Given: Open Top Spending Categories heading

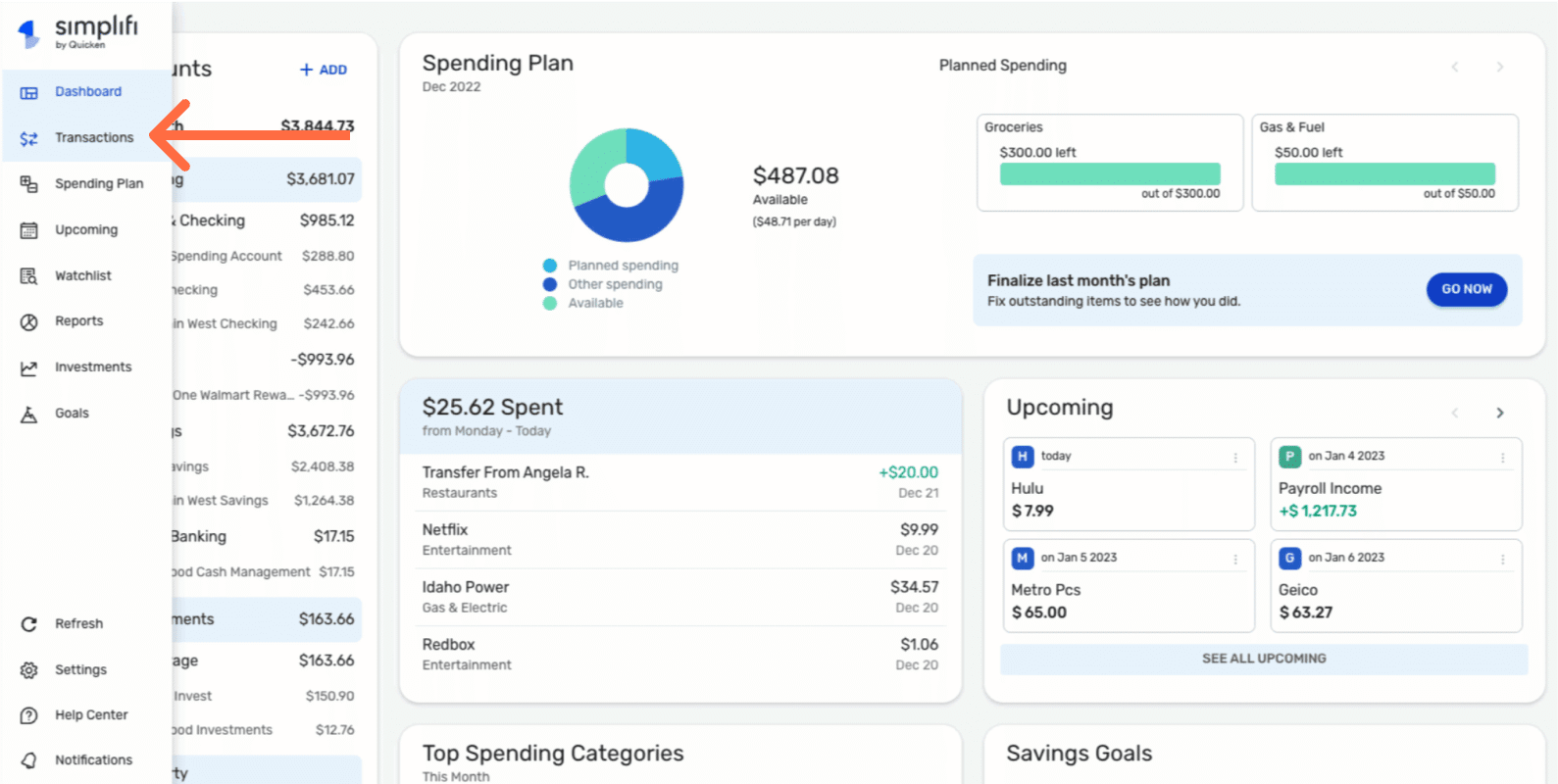Looking at the screenshot, I should pyautogui.click(x=553, y=754).
